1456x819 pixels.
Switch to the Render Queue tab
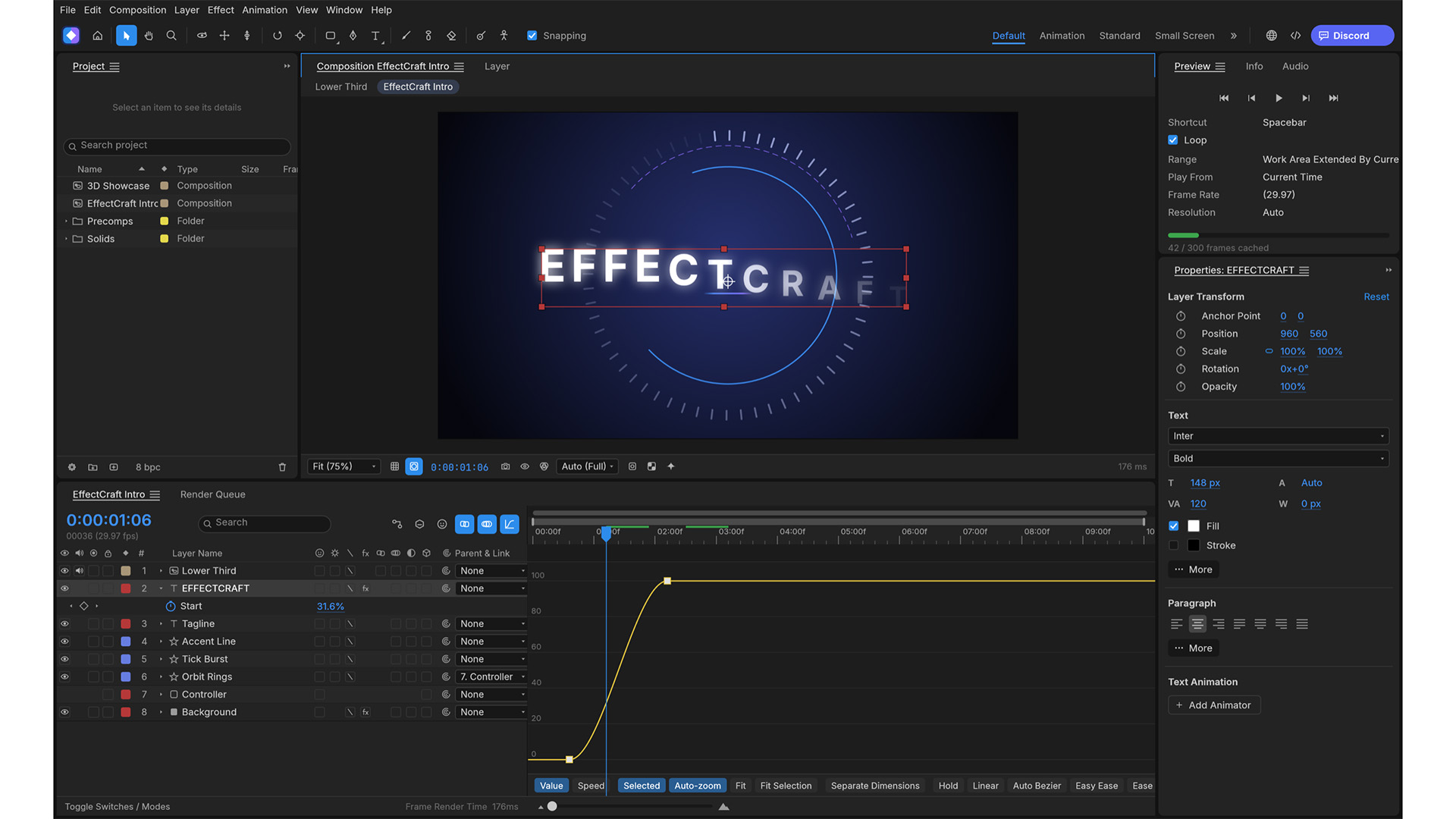[212, 494]
